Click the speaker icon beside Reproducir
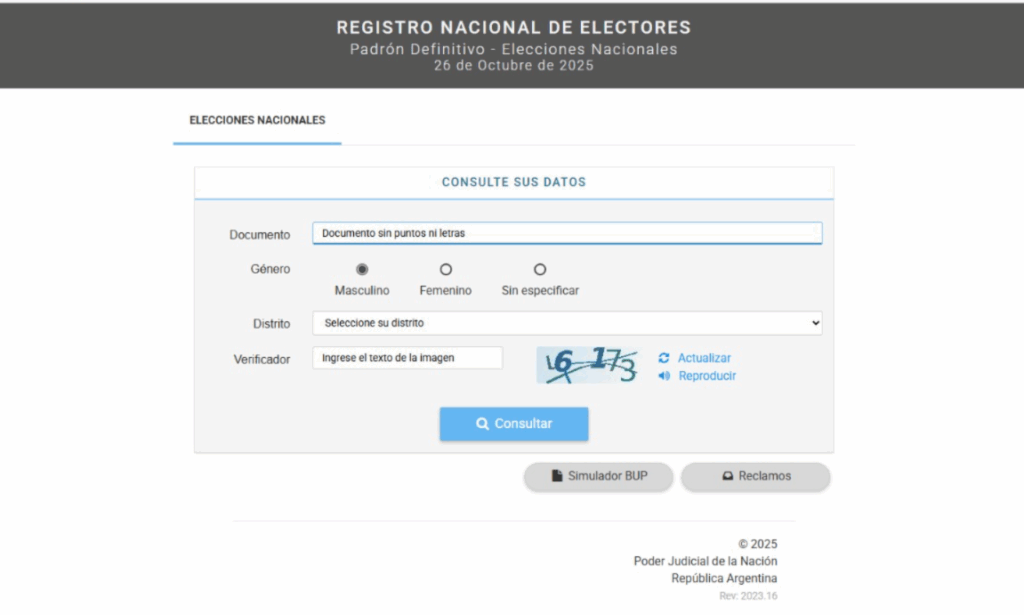 click(664, 376)
